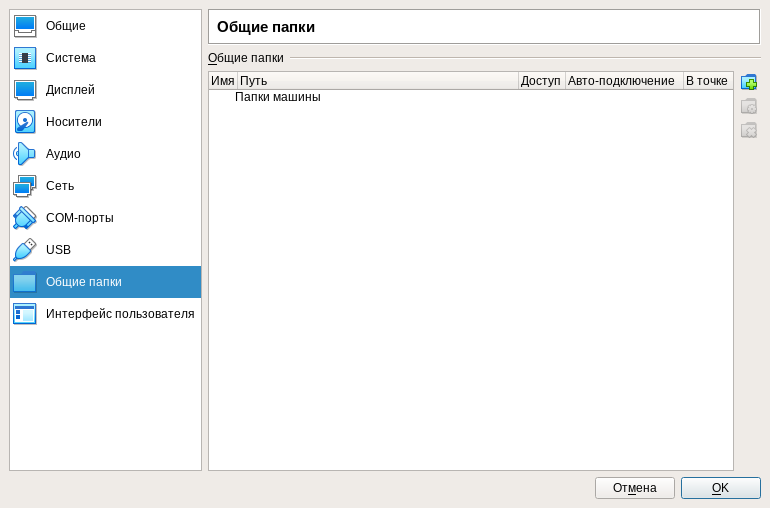
Task: Confirm settings with the OK button
Action: [720, 488]
